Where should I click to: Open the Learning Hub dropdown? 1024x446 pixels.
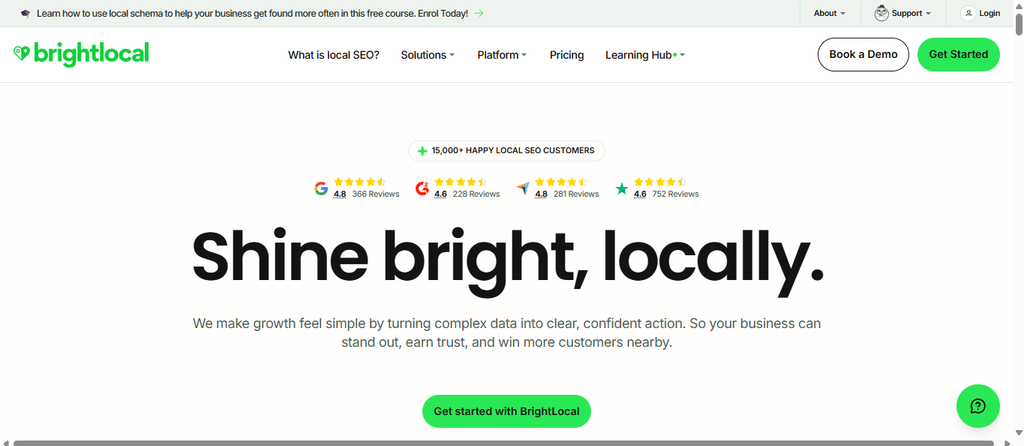[645, 55]
